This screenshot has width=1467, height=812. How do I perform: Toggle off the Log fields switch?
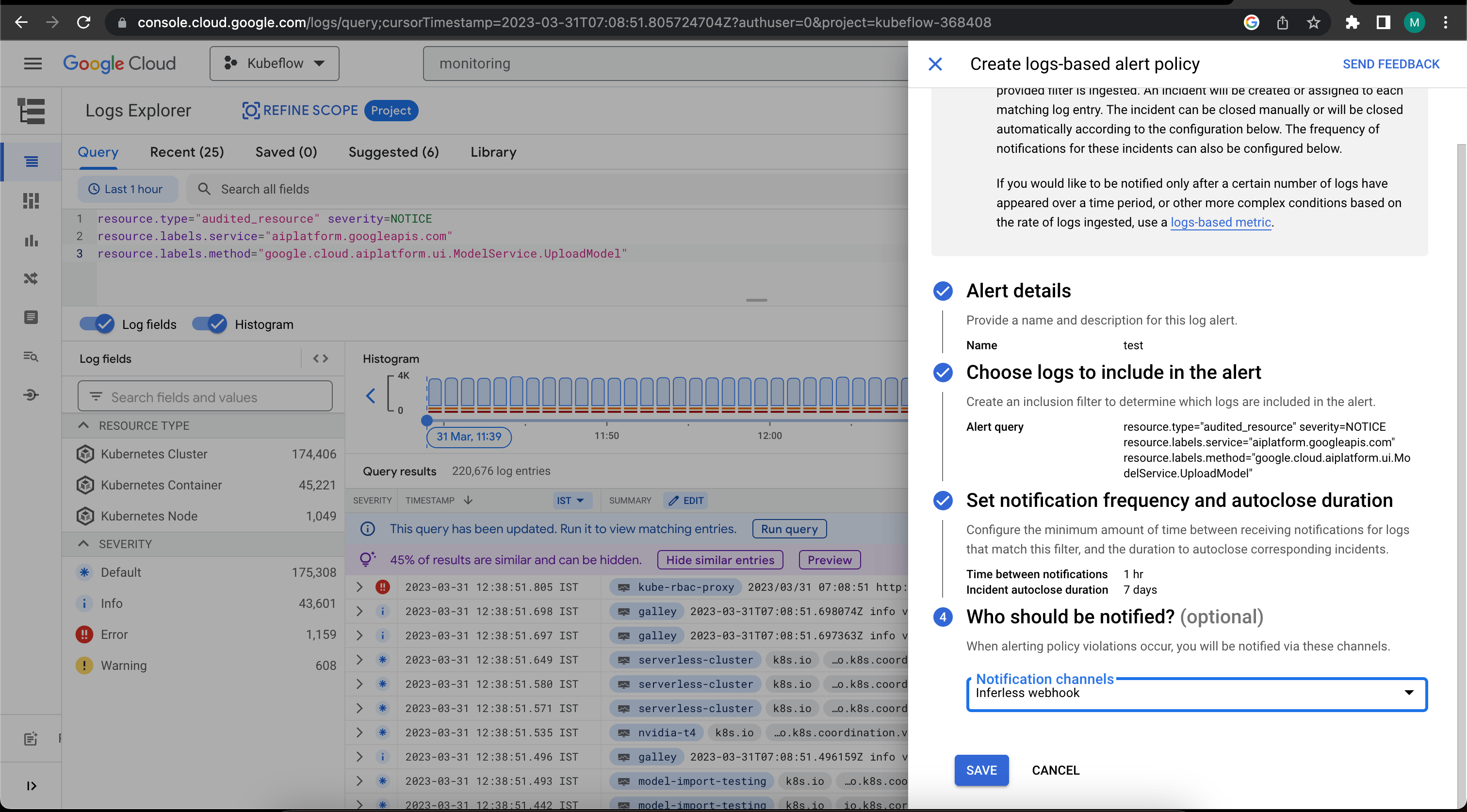tap(97, 324)
